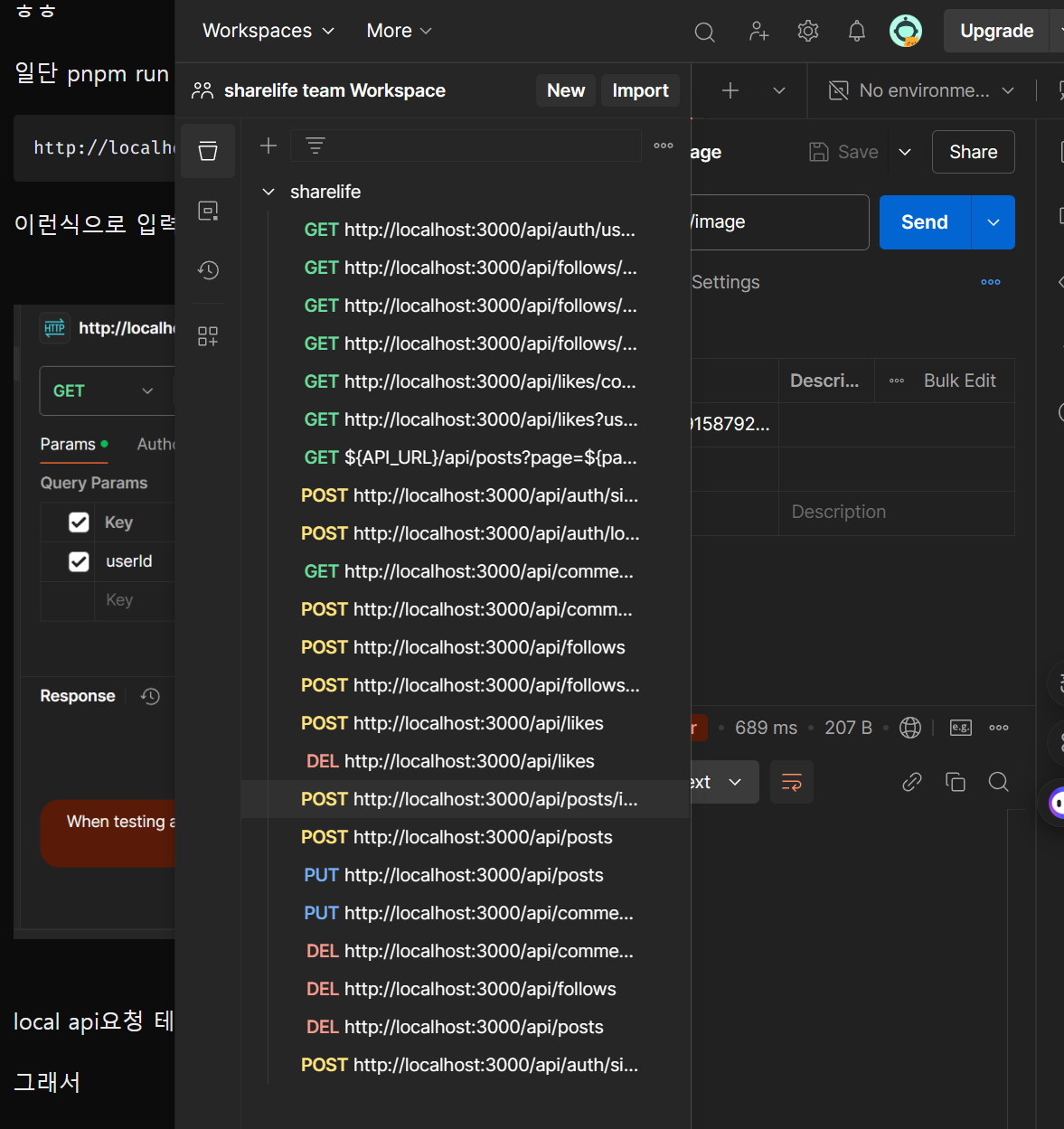Open the notifications bell
This screenshot has height=1129, width=1064.
857,32
